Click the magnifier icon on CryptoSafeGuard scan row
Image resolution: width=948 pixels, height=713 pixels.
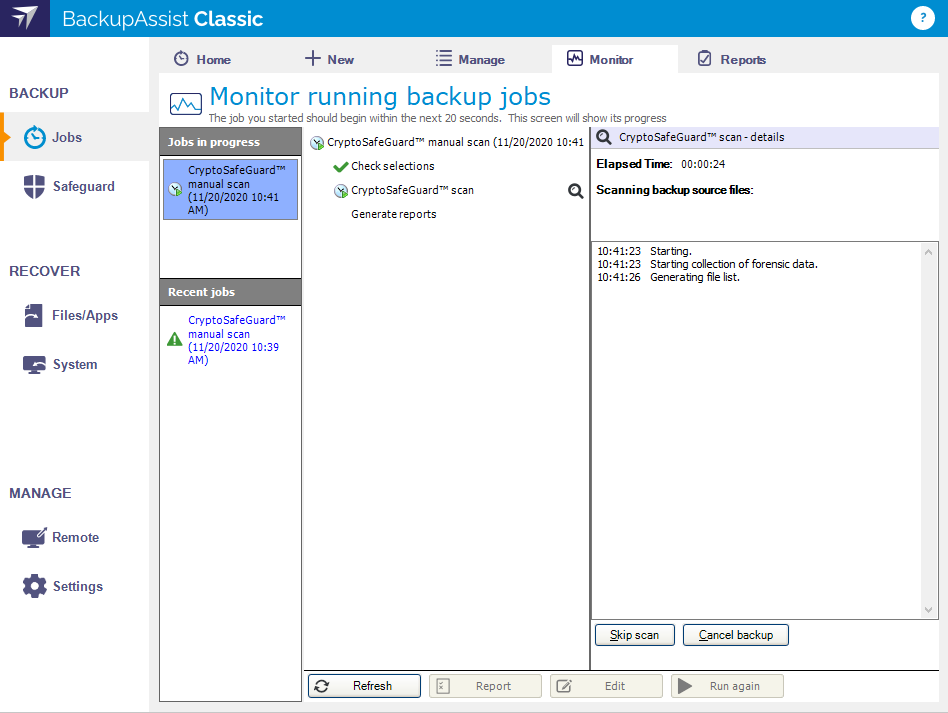576,191
